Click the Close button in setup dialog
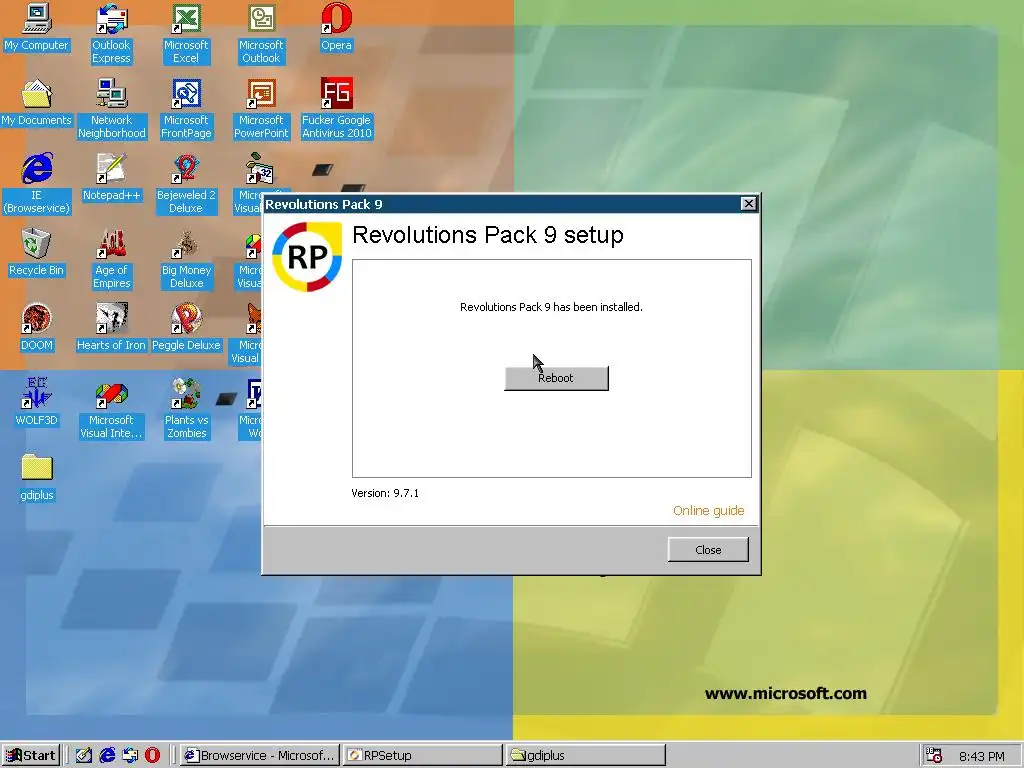The height and width of the screenshot is (768, 1024). click(x=708, y=550)
